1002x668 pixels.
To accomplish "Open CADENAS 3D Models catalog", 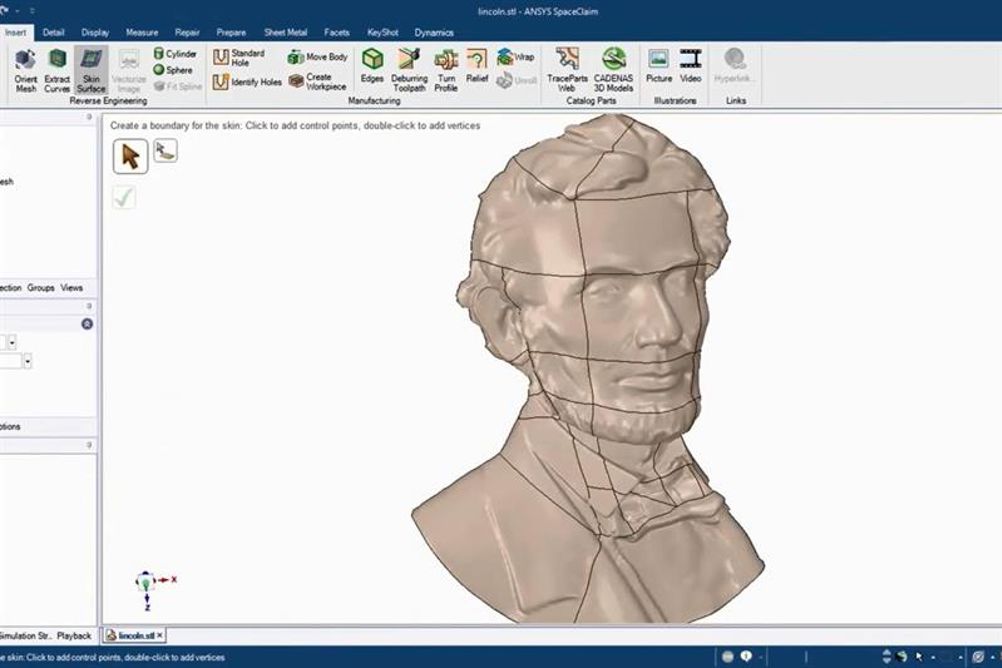I will [613, 70].
